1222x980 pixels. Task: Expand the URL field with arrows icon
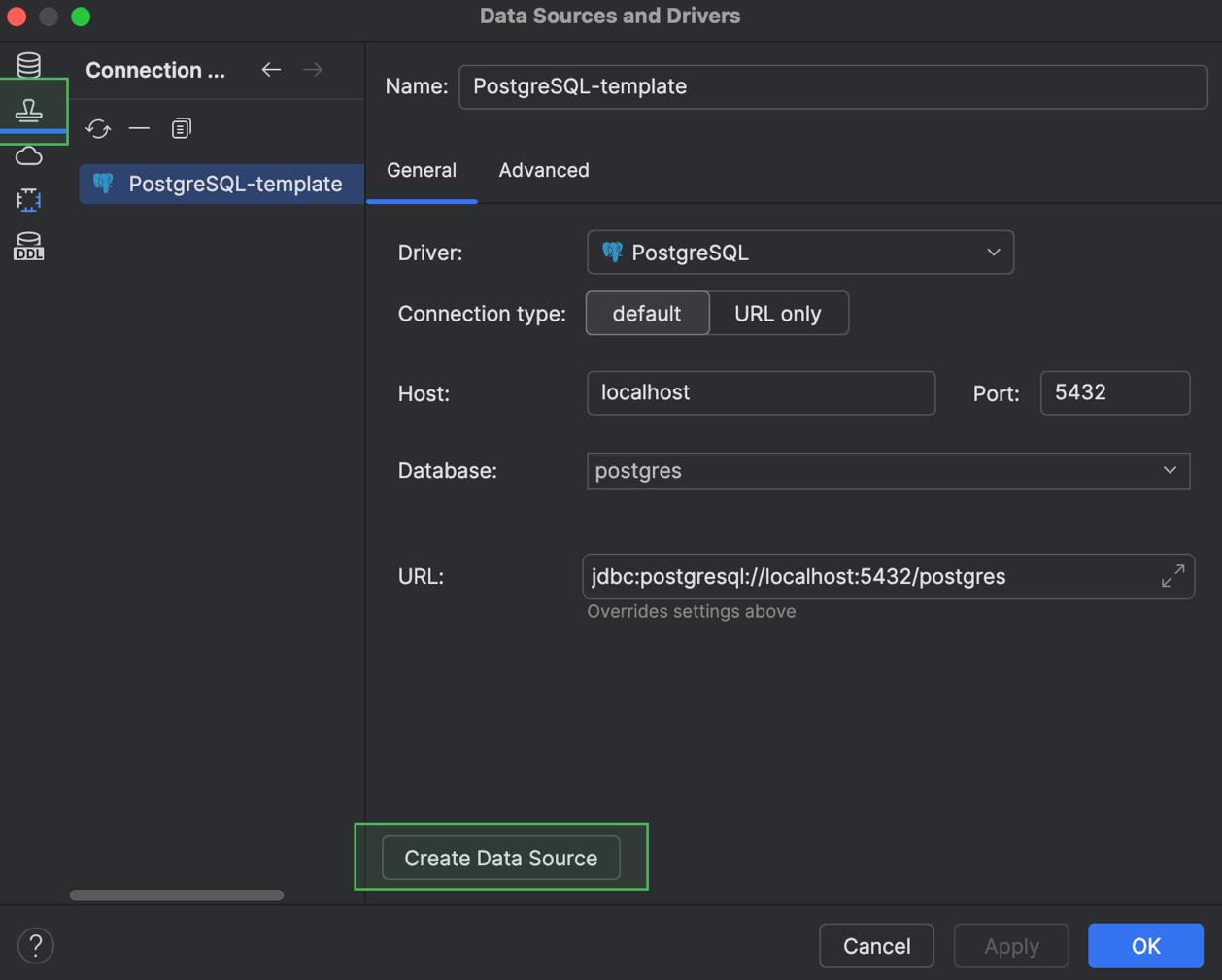pyautogui.click(x=1172, y=576)
